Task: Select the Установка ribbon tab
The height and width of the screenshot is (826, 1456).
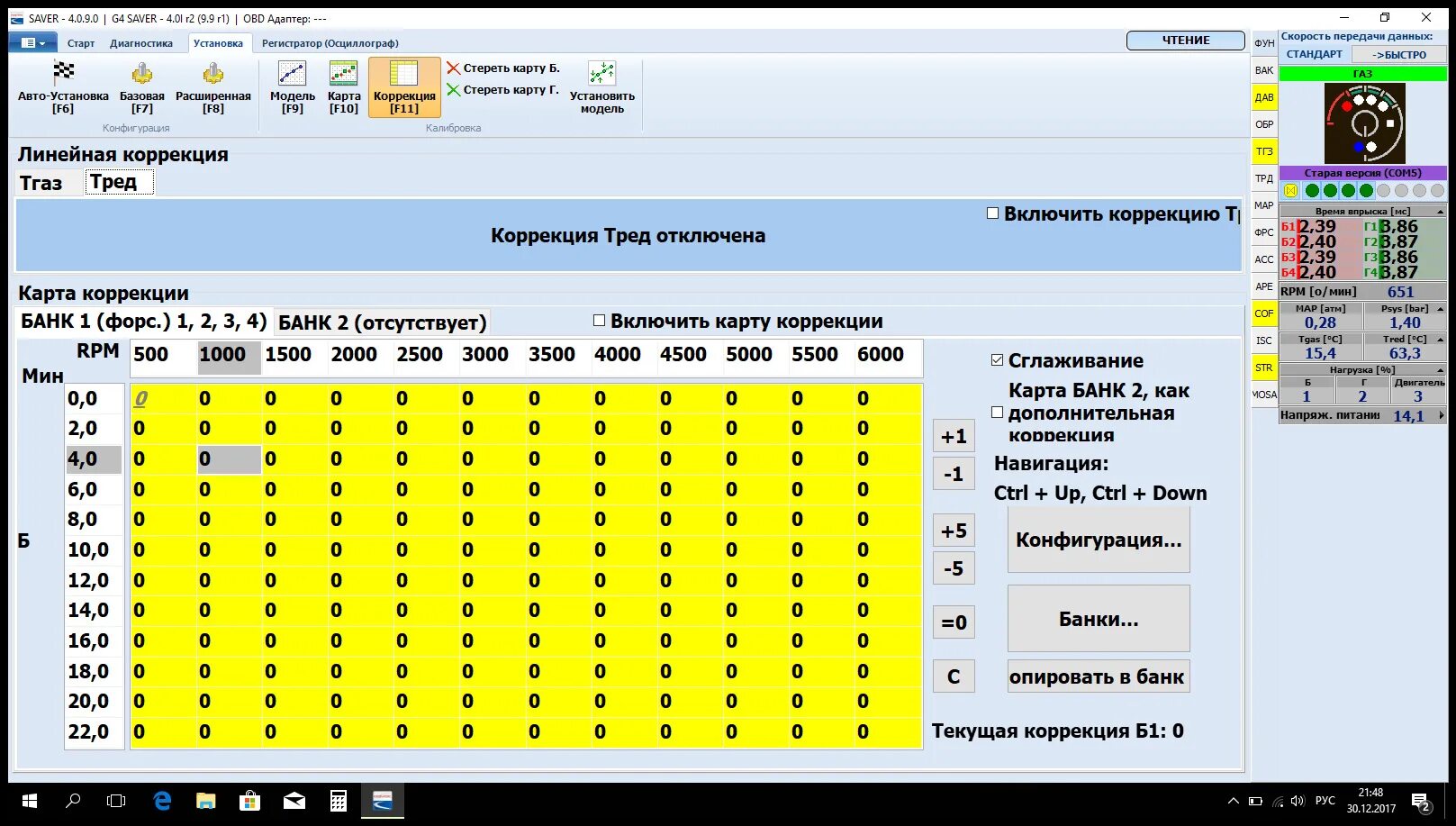Action: click(x=218, y=43)
